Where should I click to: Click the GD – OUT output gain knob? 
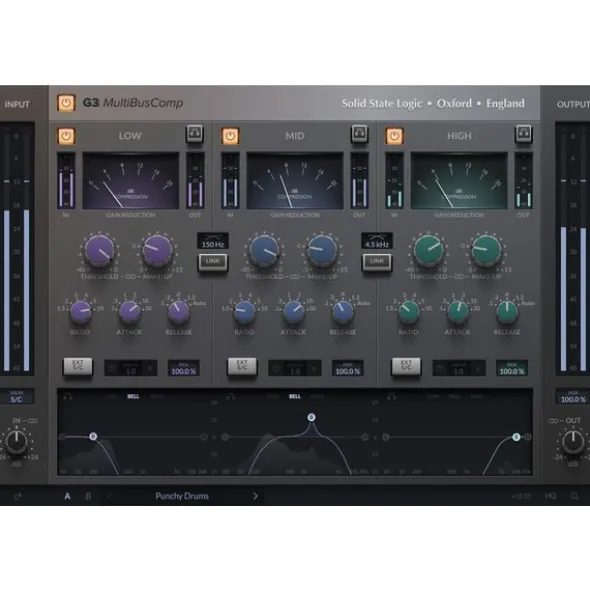pos(573,442)
